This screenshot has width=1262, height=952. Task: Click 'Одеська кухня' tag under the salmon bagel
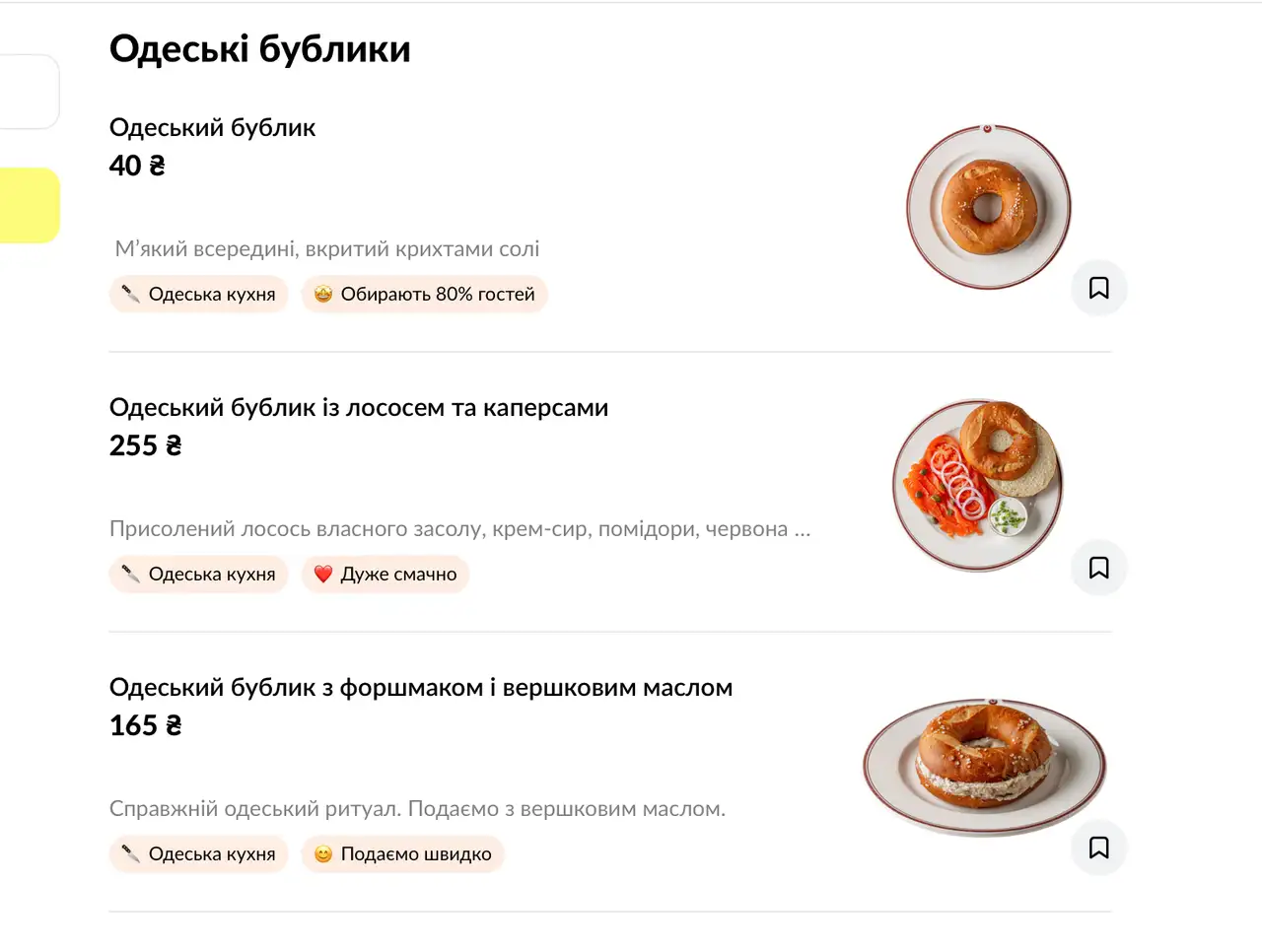tap(198, 574)
